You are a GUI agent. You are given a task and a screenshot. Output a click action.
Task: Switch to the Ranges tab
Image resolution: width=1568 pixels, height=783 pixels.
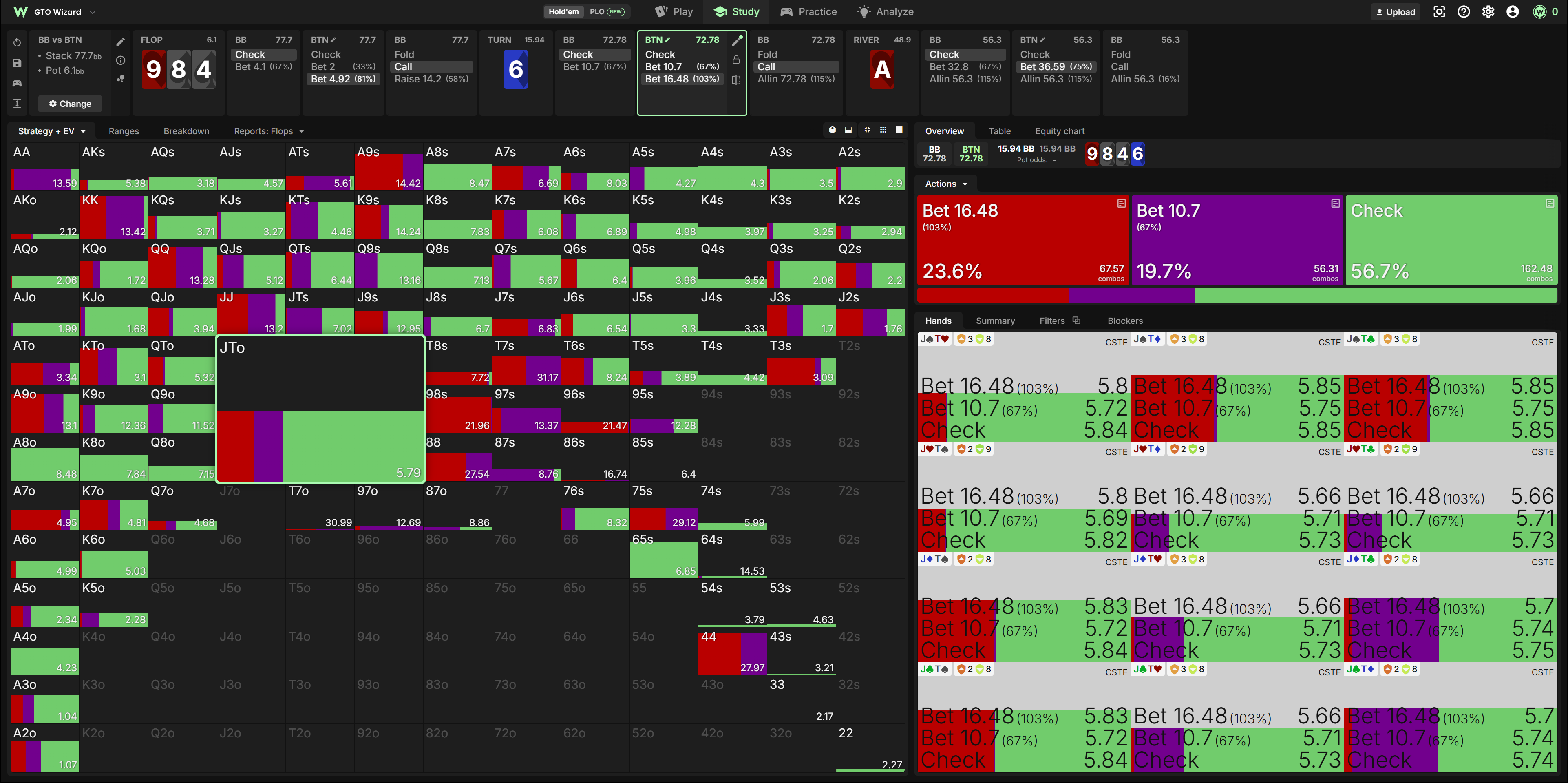pyautogui.click(x=124, y=131)
